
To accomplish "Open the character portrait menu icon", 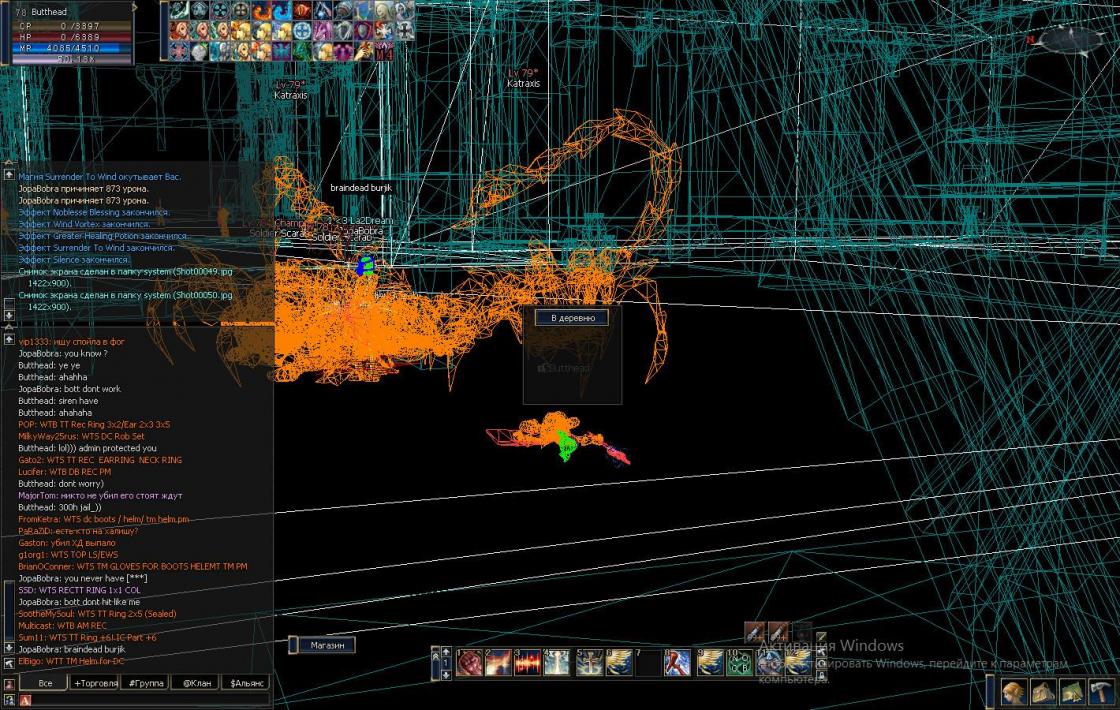I will tap(1013, 692).
